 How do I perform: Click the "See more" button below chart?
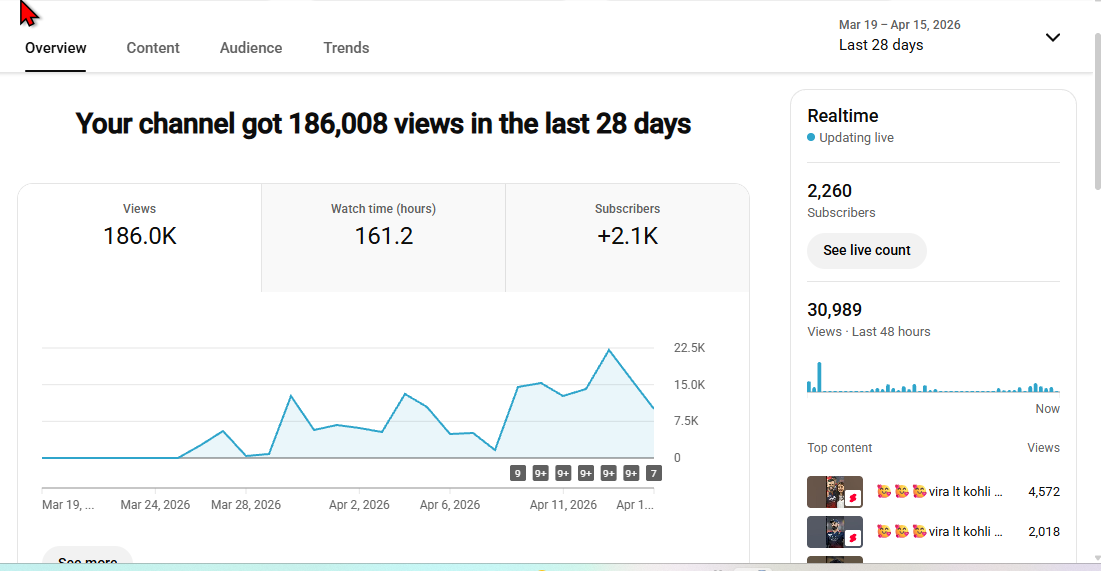click(x=87, y=560)
